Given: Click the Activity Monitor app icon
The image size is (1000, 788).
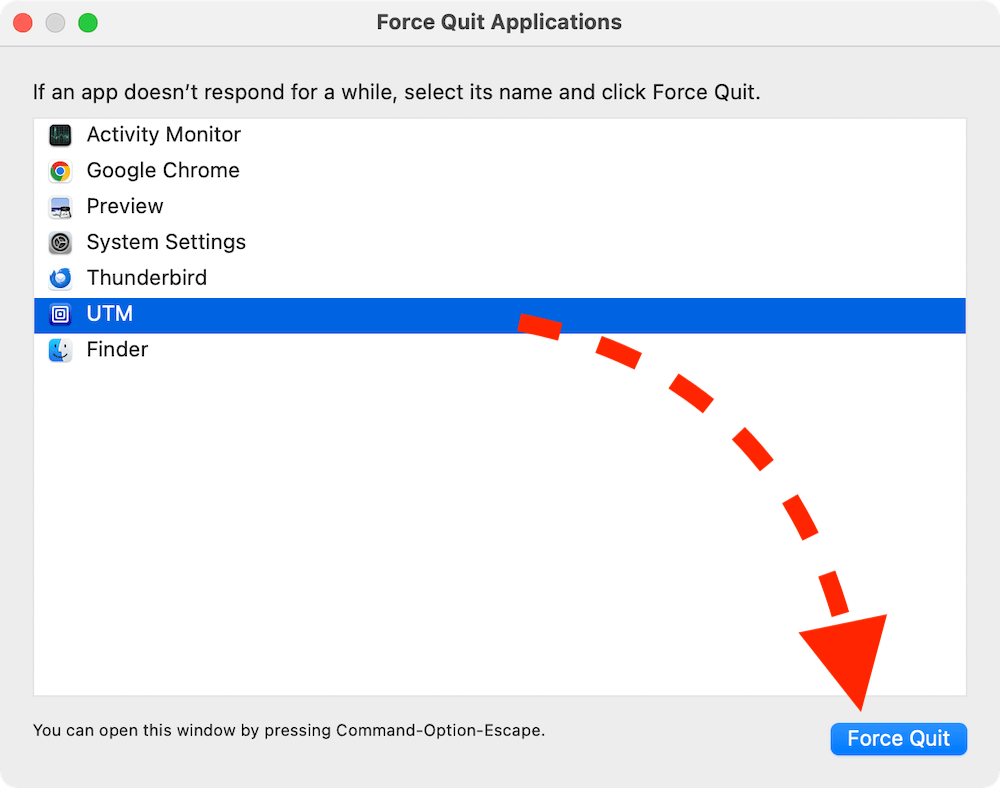Looking at the screenshot, I should tap(60, 135).
